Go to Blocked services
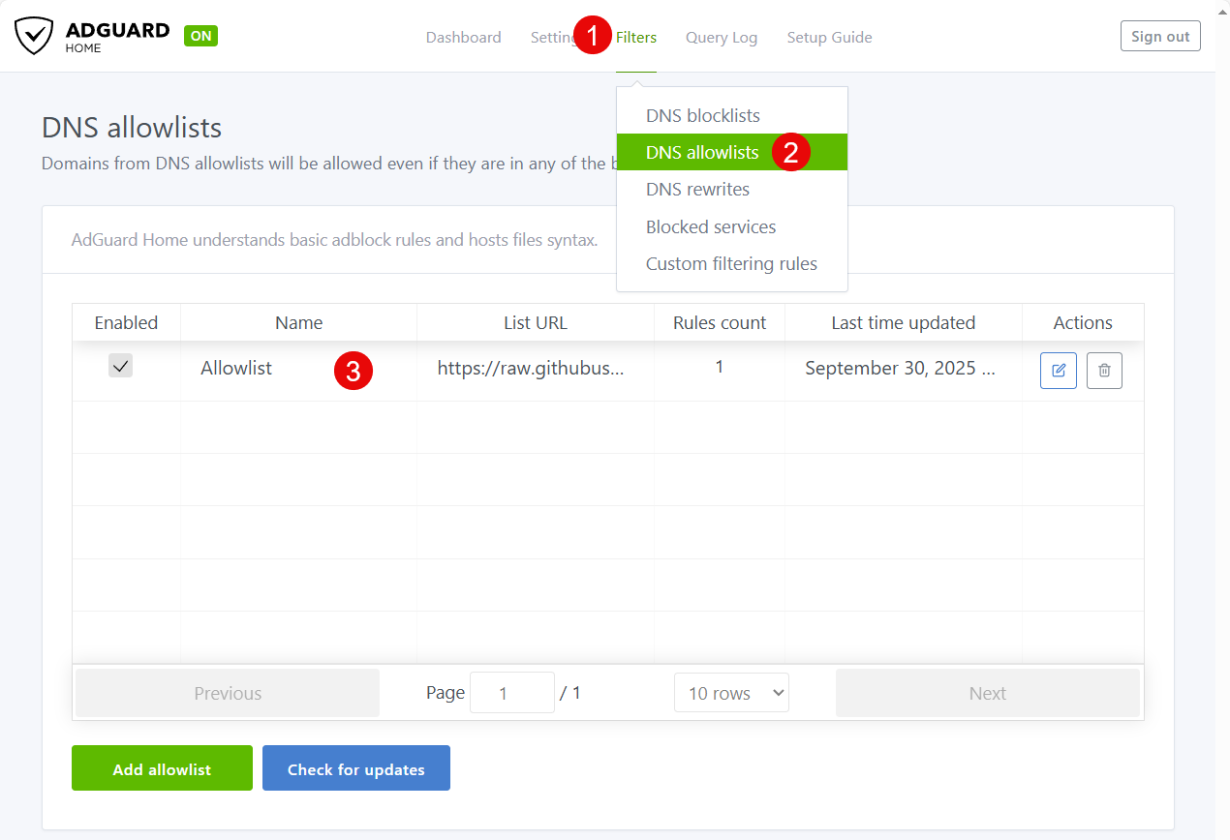This screenshot has height=840, width=1230. [711, 227]
